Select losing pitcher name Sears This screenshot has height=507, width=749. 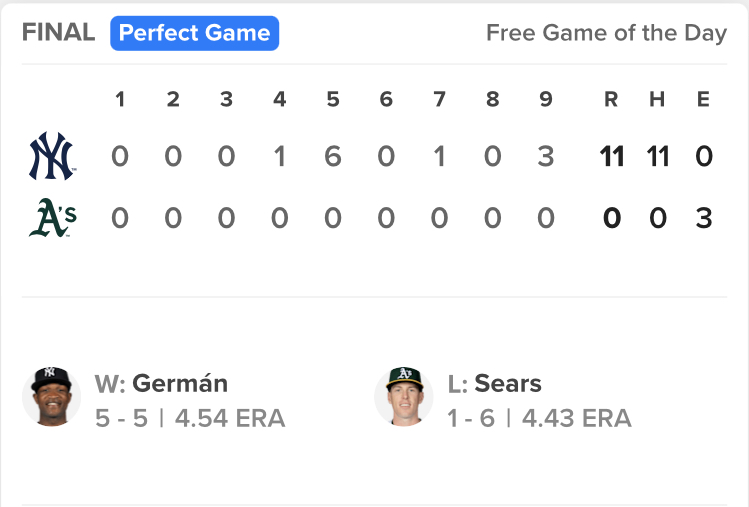click(x=508, y=383)
